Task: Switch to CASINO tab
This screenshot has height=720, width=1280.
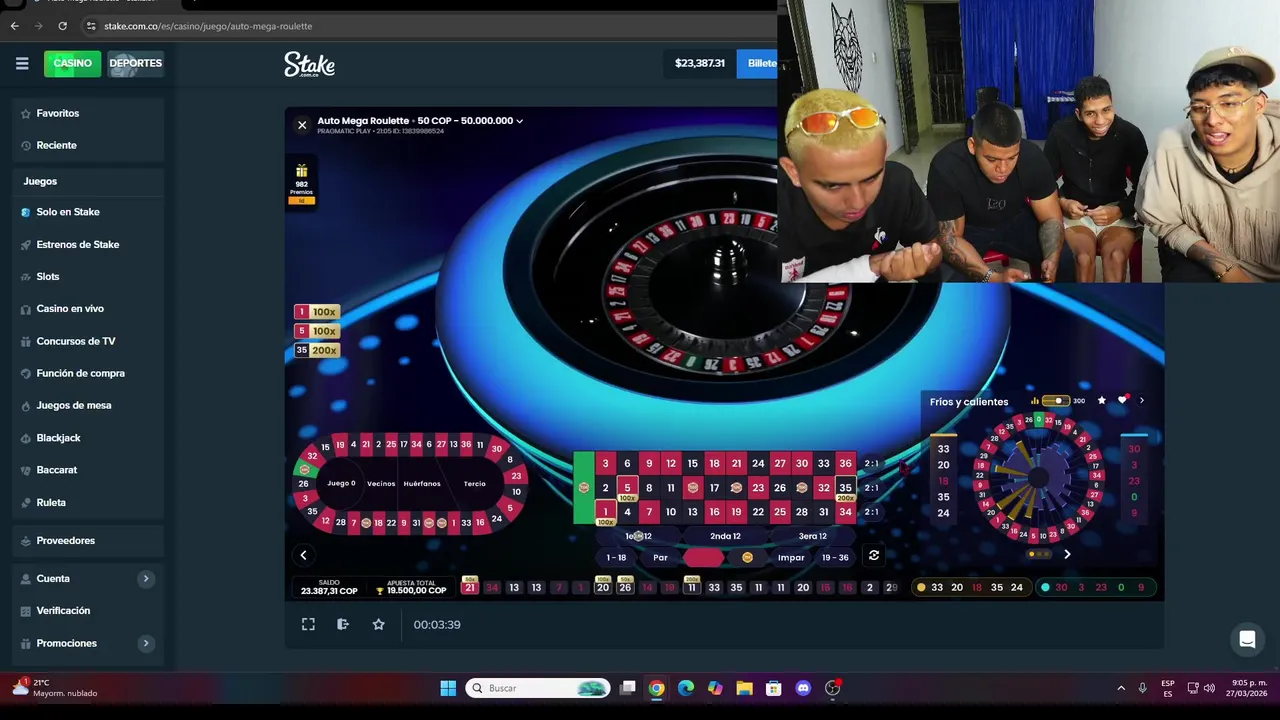Action: pos(72,63)
